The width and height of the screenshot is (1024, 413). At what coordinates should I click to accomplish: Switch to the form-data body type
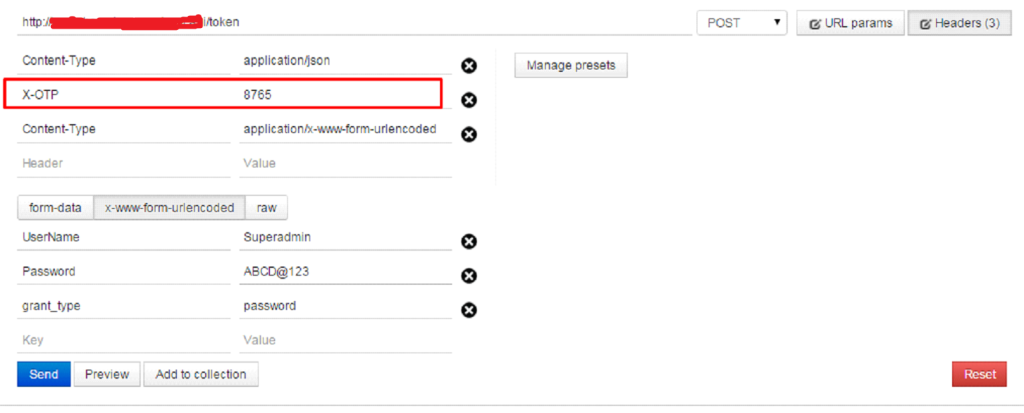pos(56,208)
